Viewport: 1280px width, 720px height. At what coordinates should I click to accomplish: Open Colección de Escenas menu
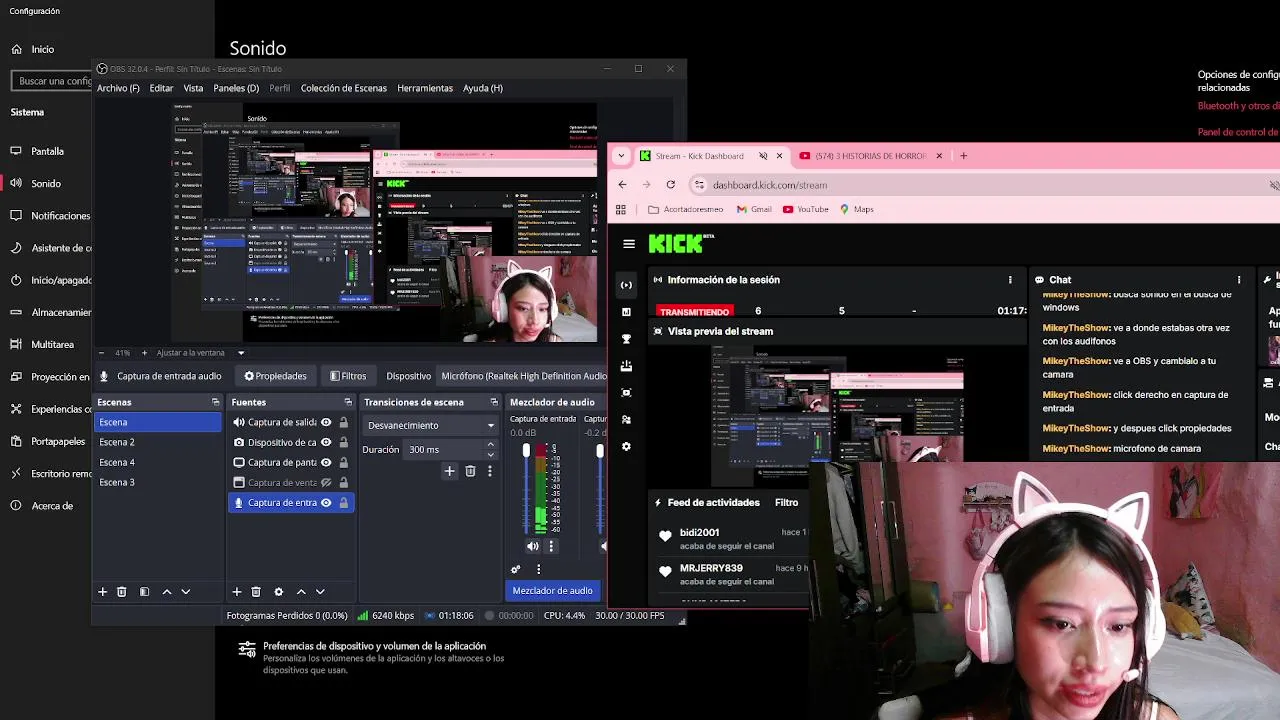coord(343,88)
